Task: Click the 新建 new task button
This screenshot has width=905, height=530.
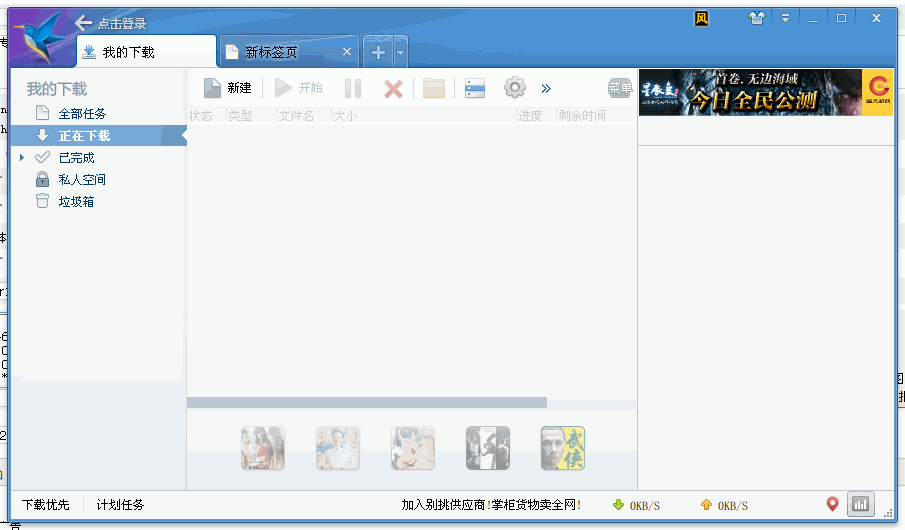Action: point(227,88)
